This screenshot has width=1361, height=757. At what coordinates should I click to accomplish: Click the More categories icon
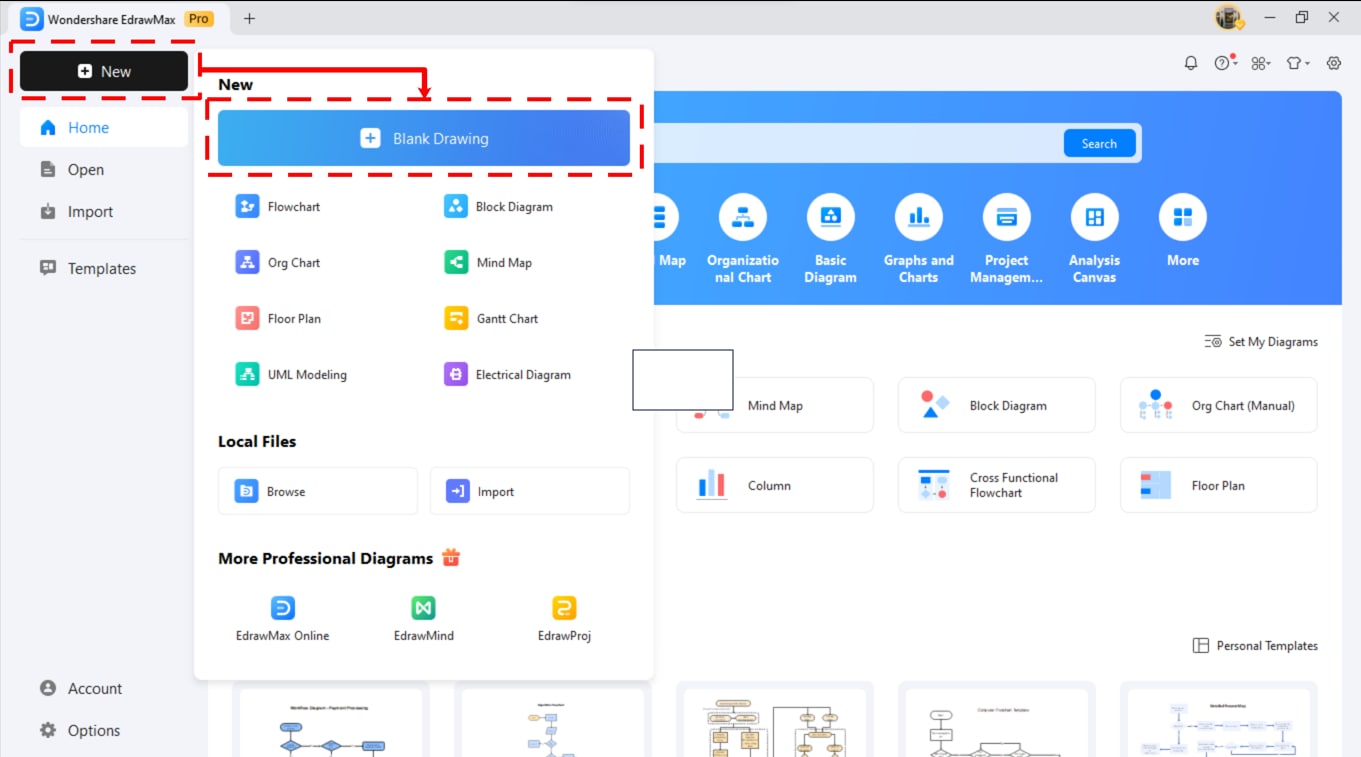pyautogui.click(x=1183, y=217)
